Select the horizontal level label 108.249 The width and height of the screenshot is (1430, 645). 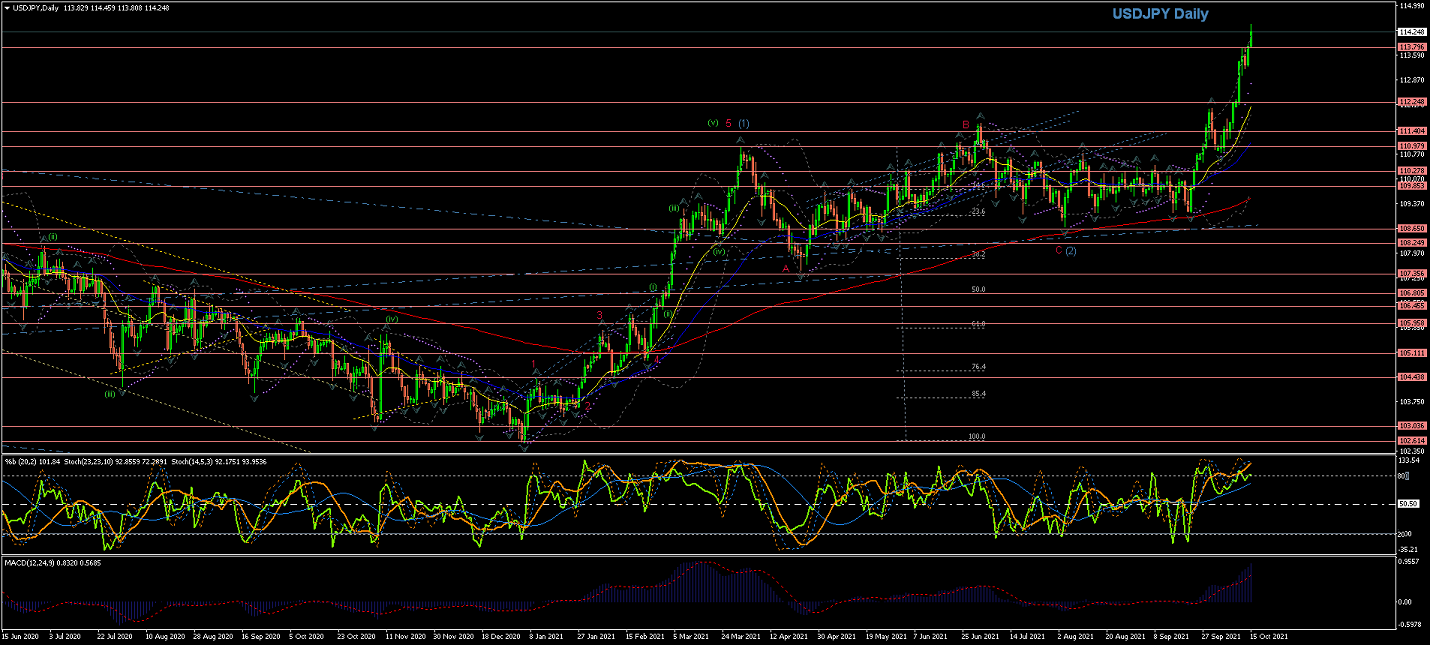pyautogui.click(x=1411, y=243)
